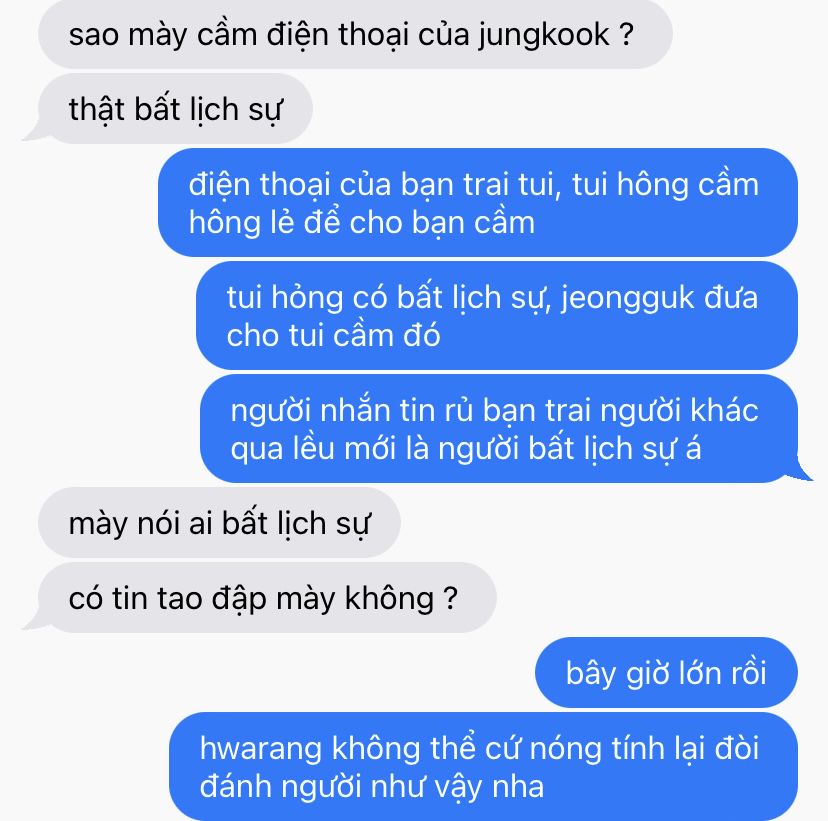Select the short blue 'bây giờ lớn rồi' bubble
Image resolution: width=828 pixels, height=821 pixels.
666,673
